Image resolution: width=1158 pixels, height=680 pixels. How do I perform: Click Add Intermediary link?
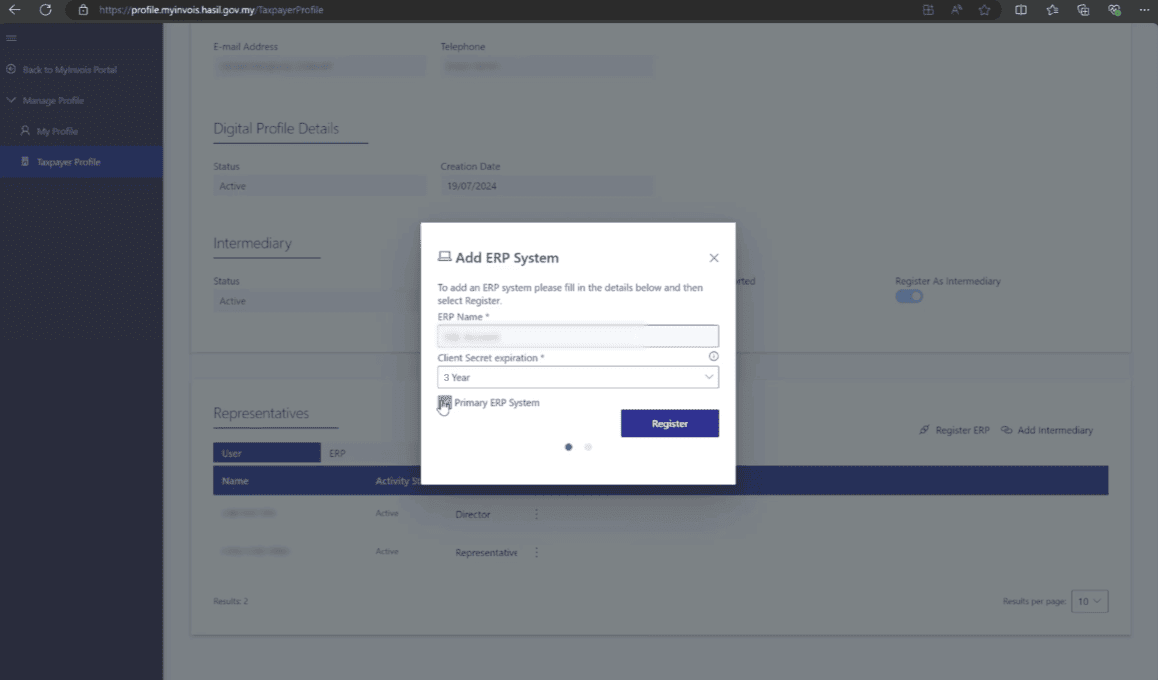(1046, 430)
